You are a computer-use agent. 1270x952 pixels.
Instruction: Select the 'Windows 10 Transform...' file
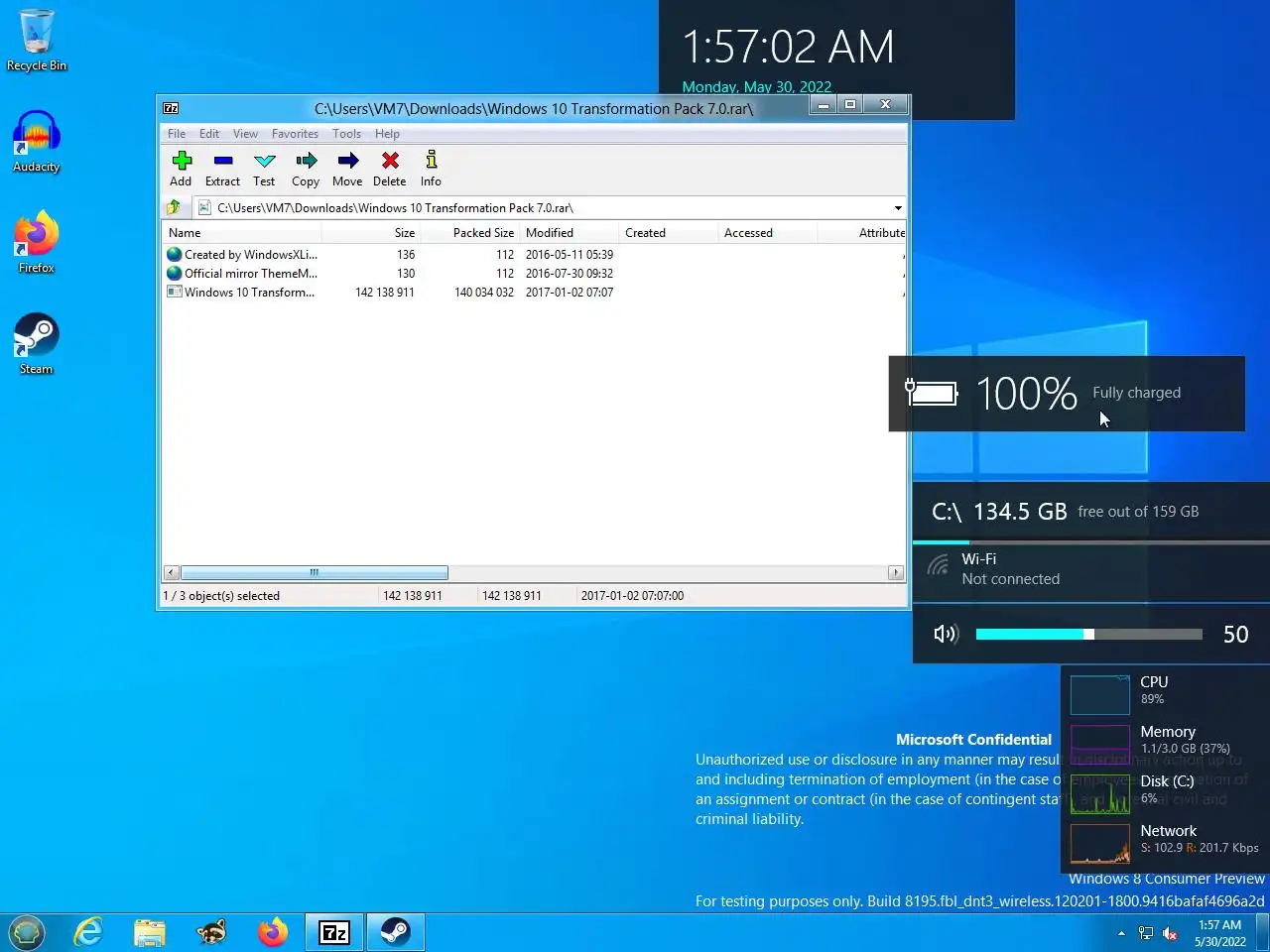click(x=241, y=293)
